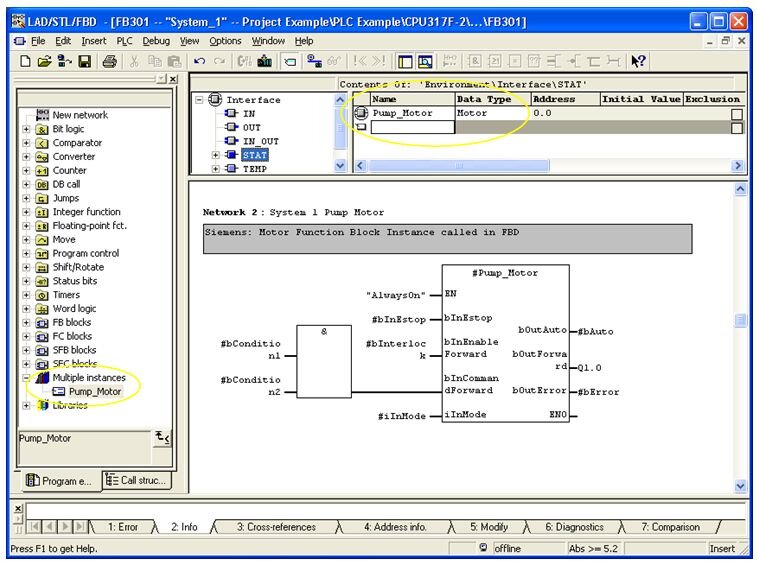
Task: Switch to the Cross-references tab
Action: [275, 527]
